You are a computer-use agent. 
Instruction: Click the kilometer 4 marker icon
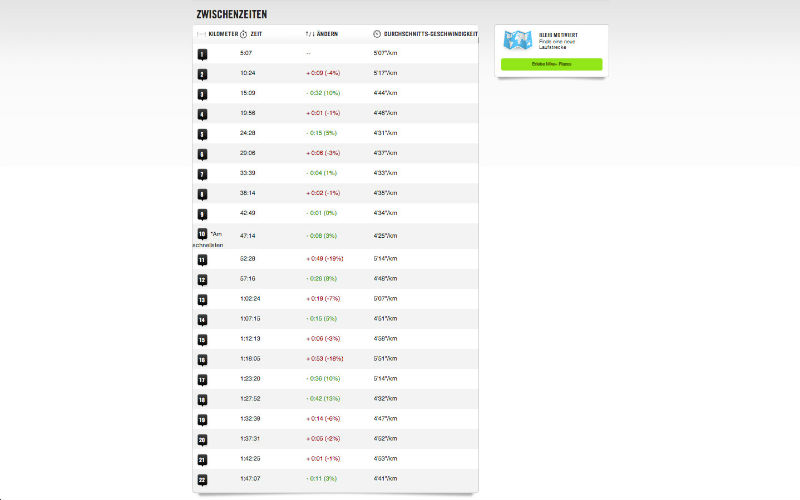(202, 114)
